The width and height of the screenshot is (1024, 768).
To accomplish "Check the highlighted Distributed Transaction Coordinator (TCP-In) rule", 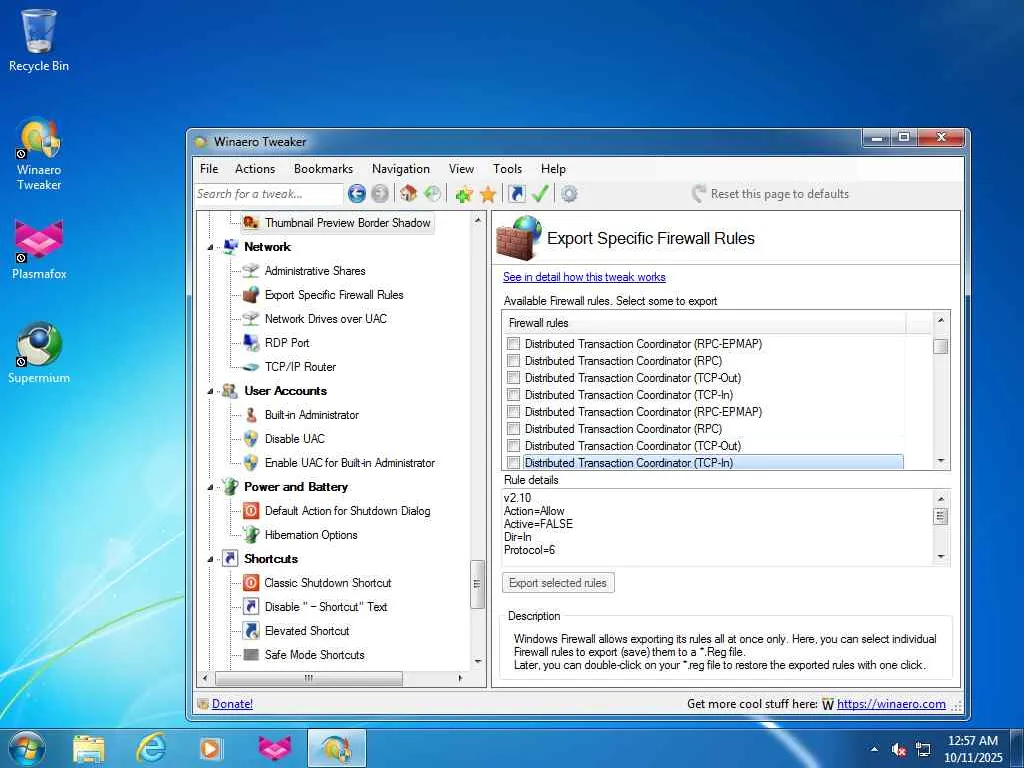I will 513,462.
